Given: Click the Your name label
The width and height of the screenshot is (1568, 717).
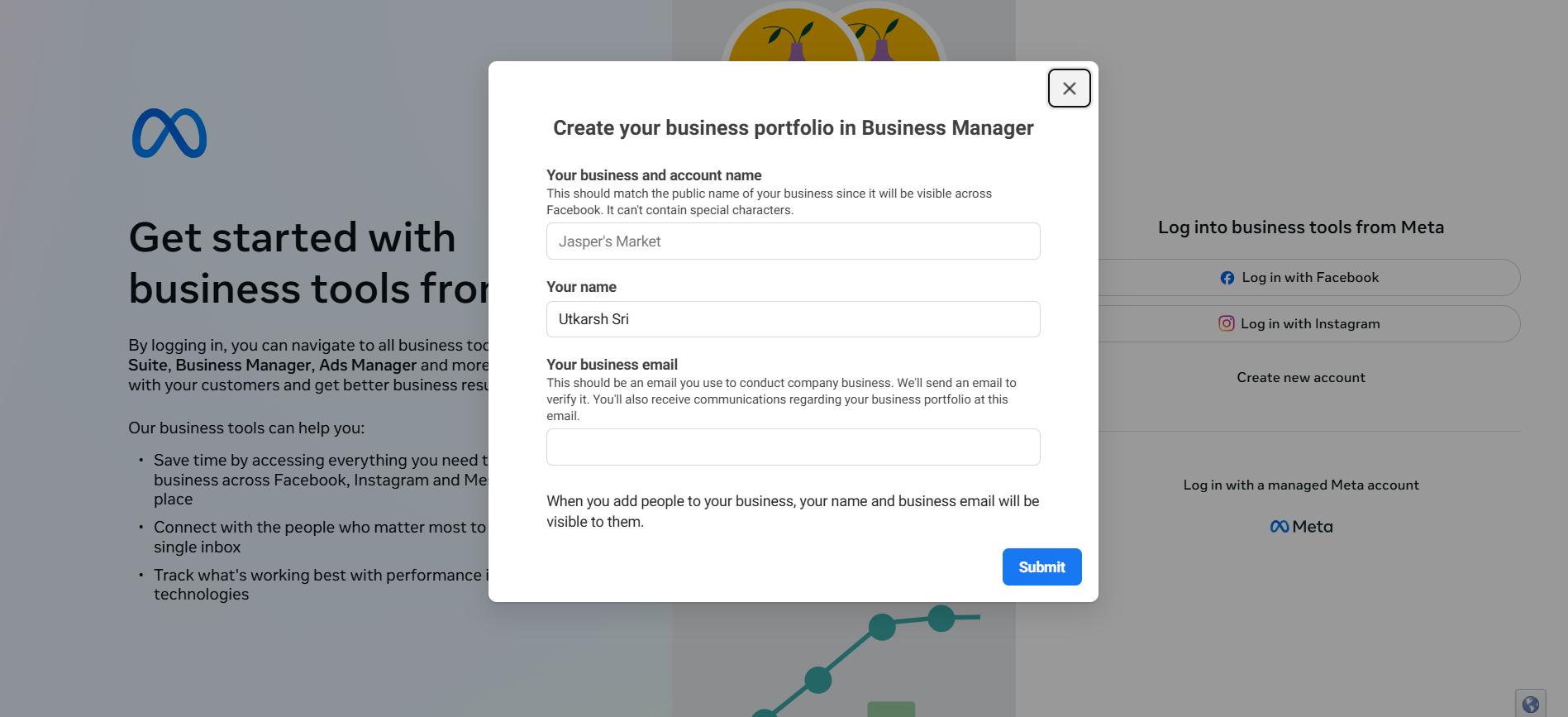Looking at the screenshot, I should (x=581, y=287).
